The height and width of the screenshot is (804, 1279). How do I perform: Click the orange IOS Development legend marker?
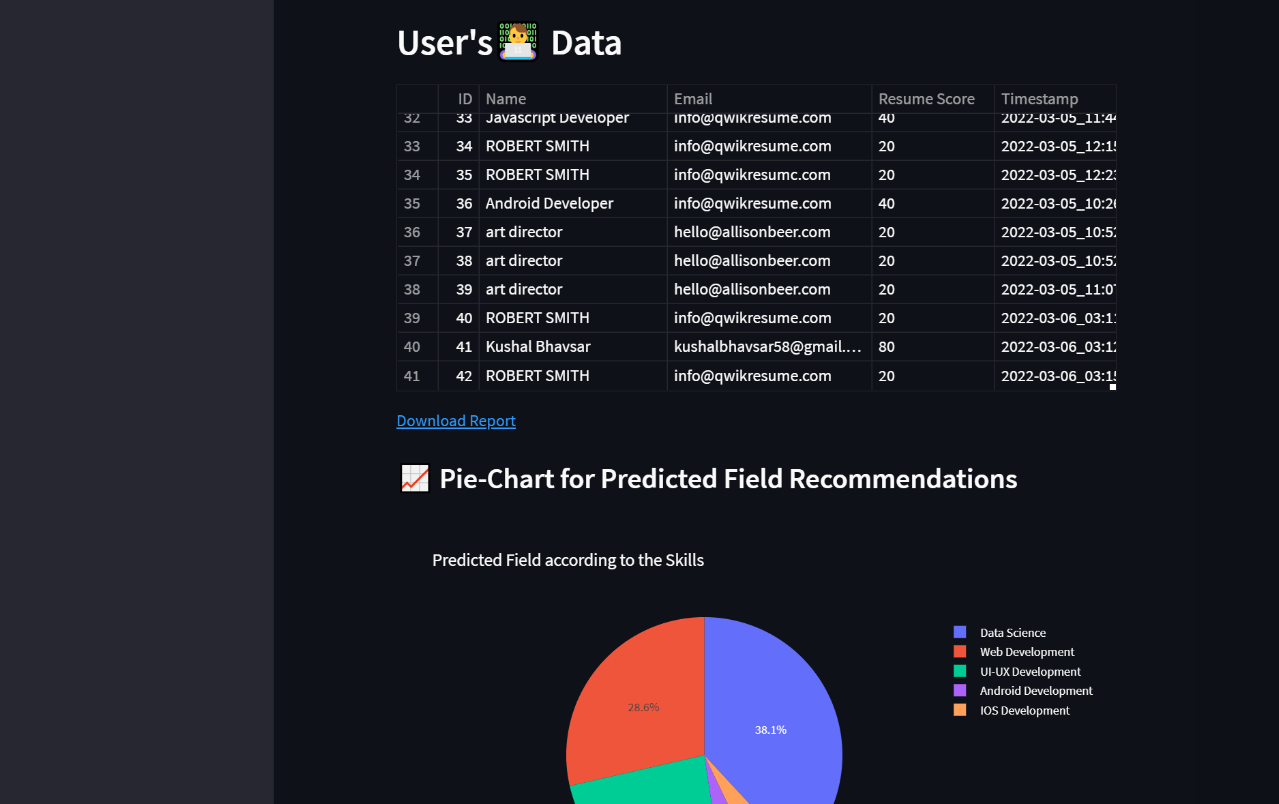point(959,710)
